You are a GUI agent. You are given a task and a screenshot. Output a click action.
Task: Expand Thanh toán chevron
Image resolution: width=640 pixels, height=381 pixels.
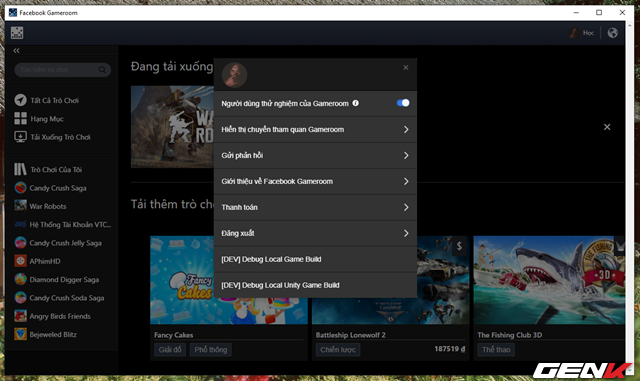406,207
